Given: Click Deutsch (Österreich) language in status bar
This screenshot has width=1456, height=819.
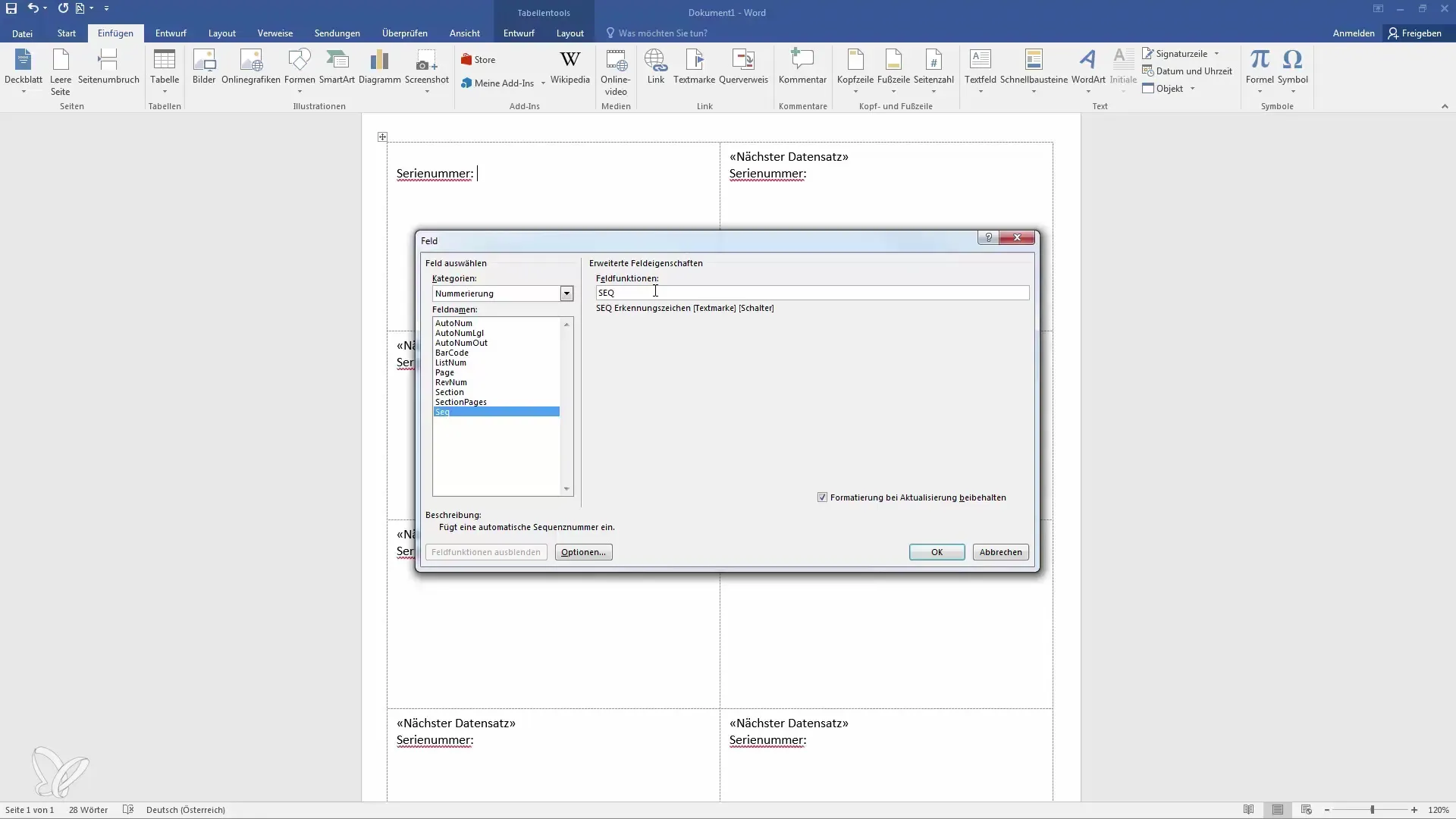Looking at the screenshot, I should click(x=186, y=810).
